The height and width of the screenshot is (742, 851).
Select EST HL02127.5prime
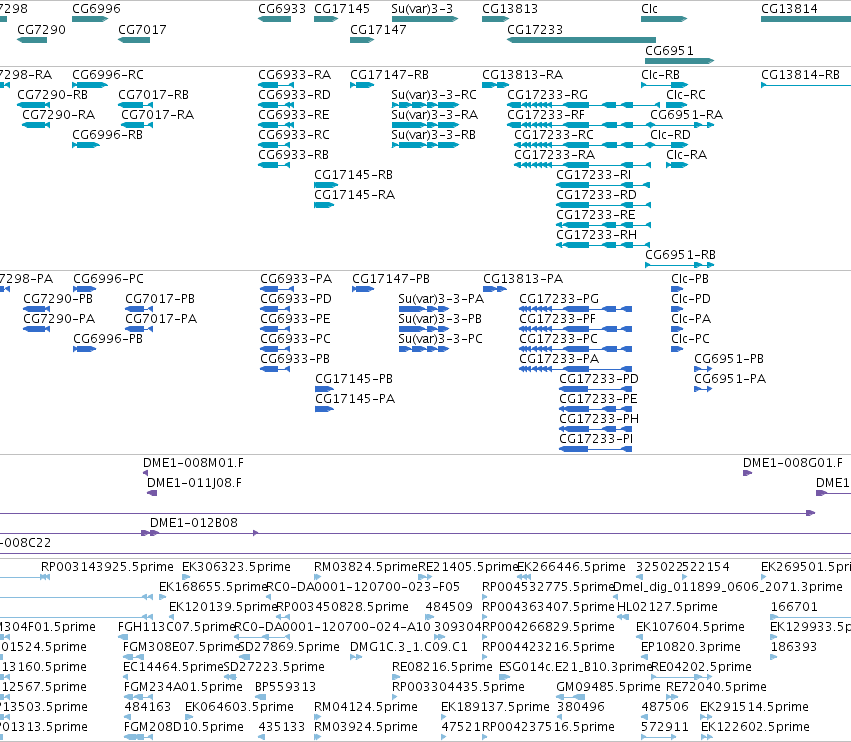pyautogui.click(x=668, y=607)
